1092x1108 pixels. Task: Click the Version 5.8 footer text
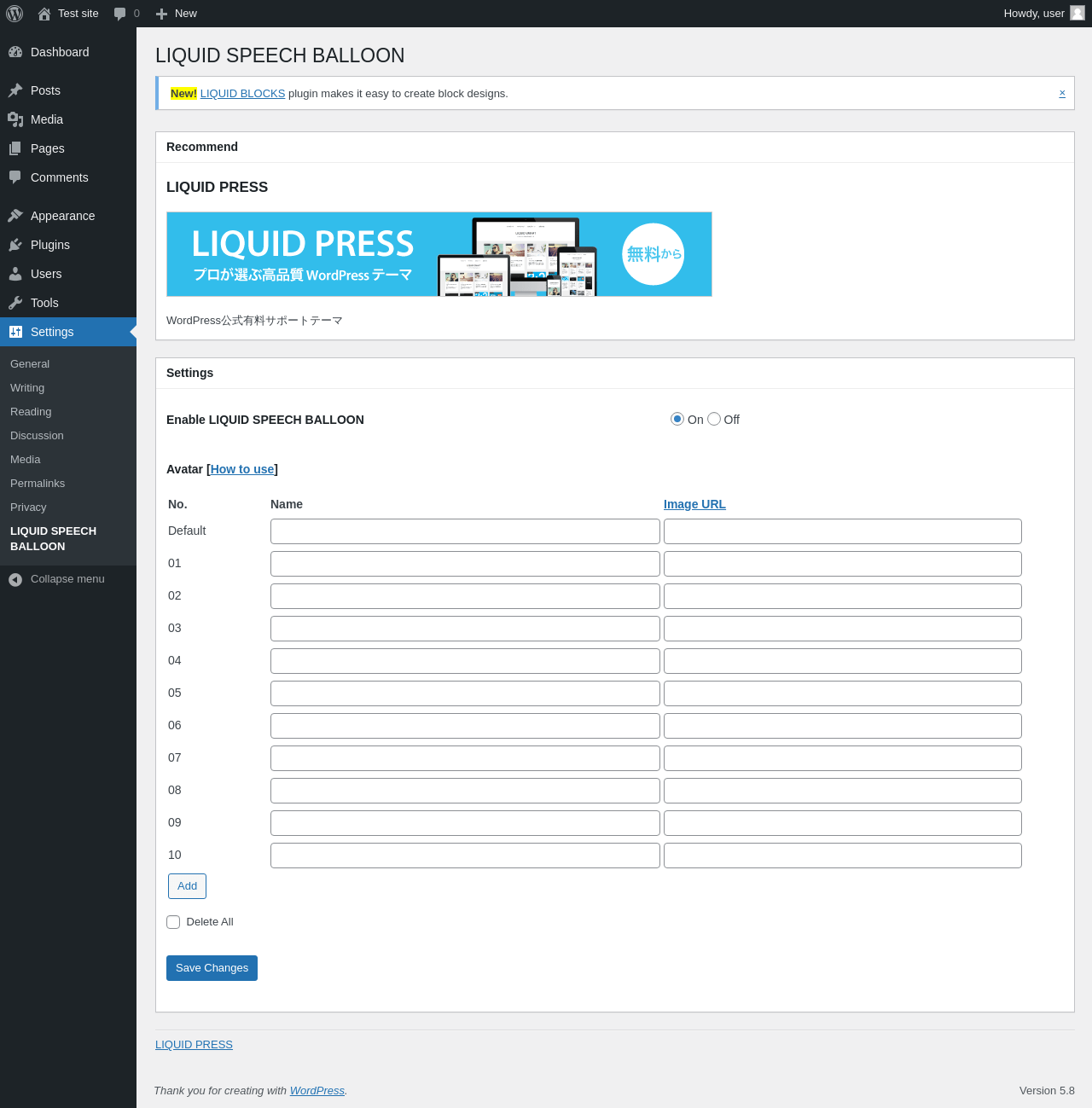pyautogui.click(x=1047, y=1091)
